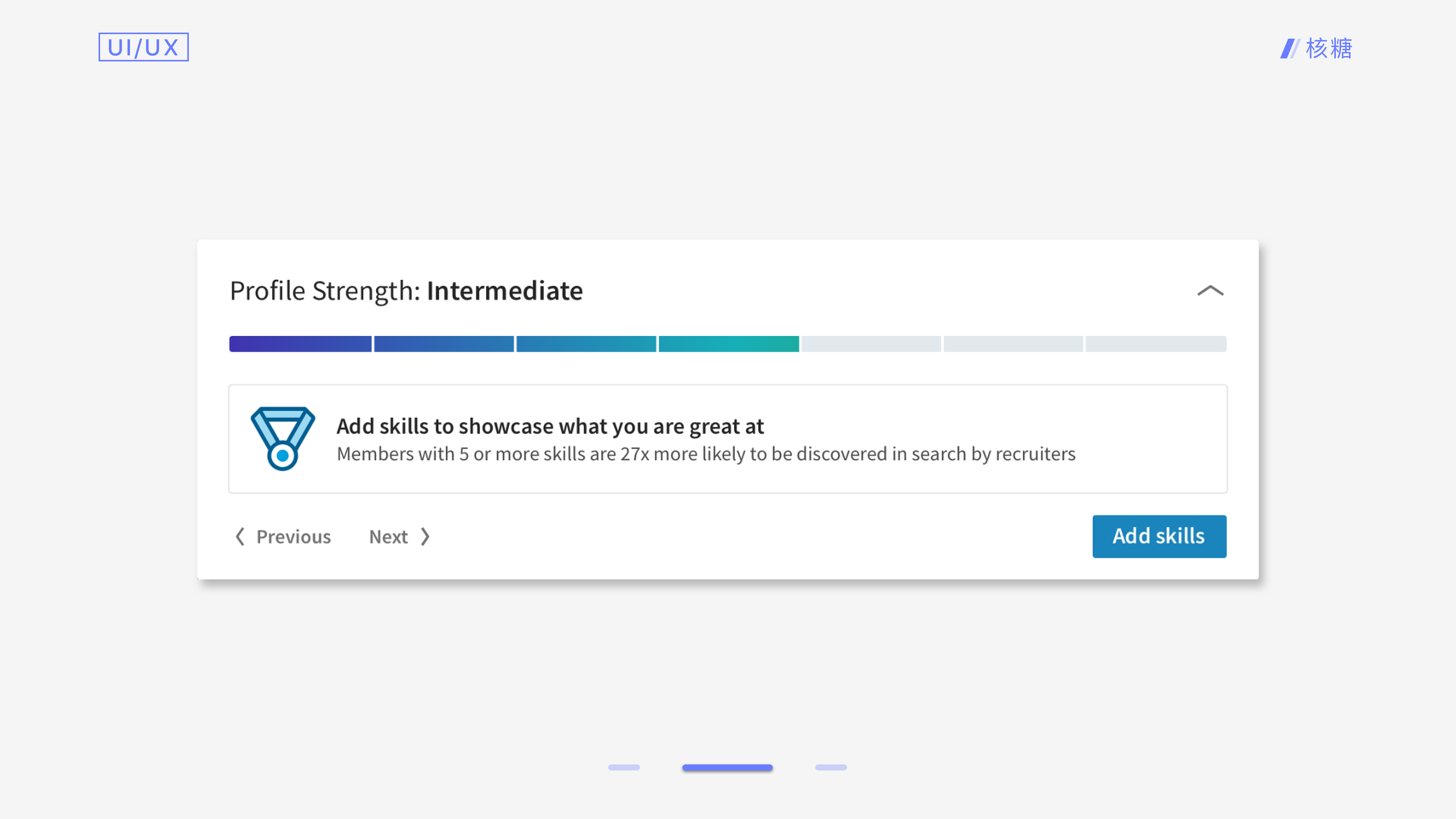Click first dark purple progress segment
Viewport: 1456px width, 819px height.
pos(300,344)
